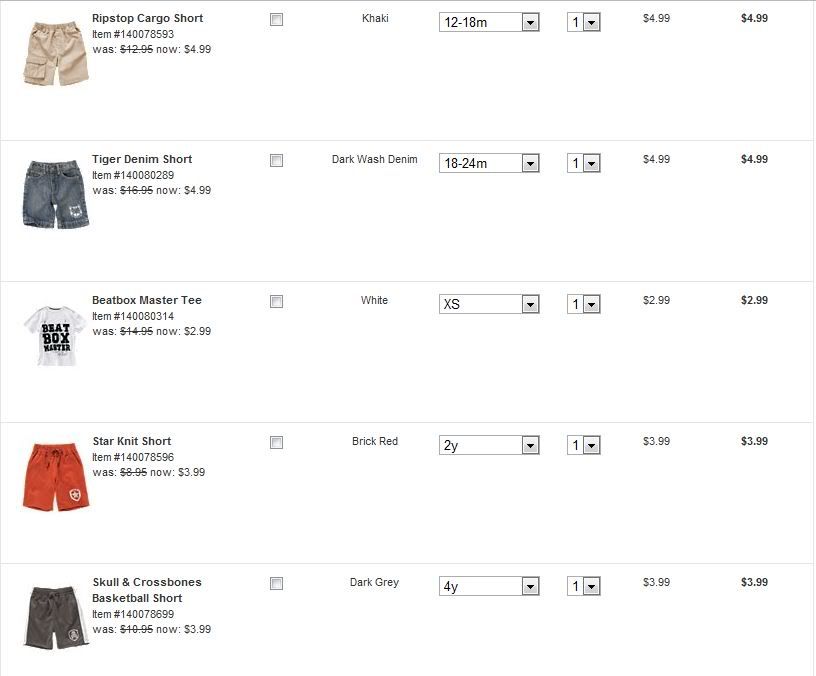Screen dimensions: 816x676
Task: Mark the Skull & Crossbones Short checkbox
Action: pos(277,583)
